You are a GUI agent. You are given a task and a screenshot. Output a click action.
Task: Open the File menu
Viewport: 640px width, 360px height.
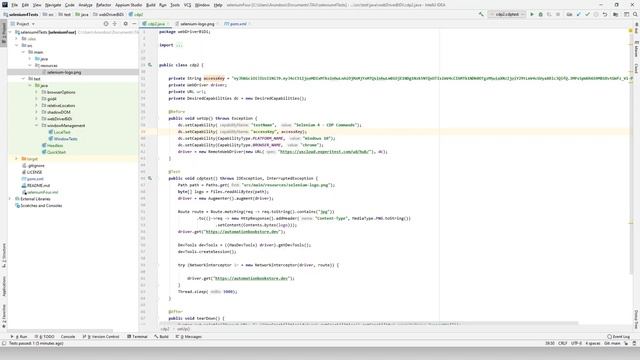tap(15, 5)
